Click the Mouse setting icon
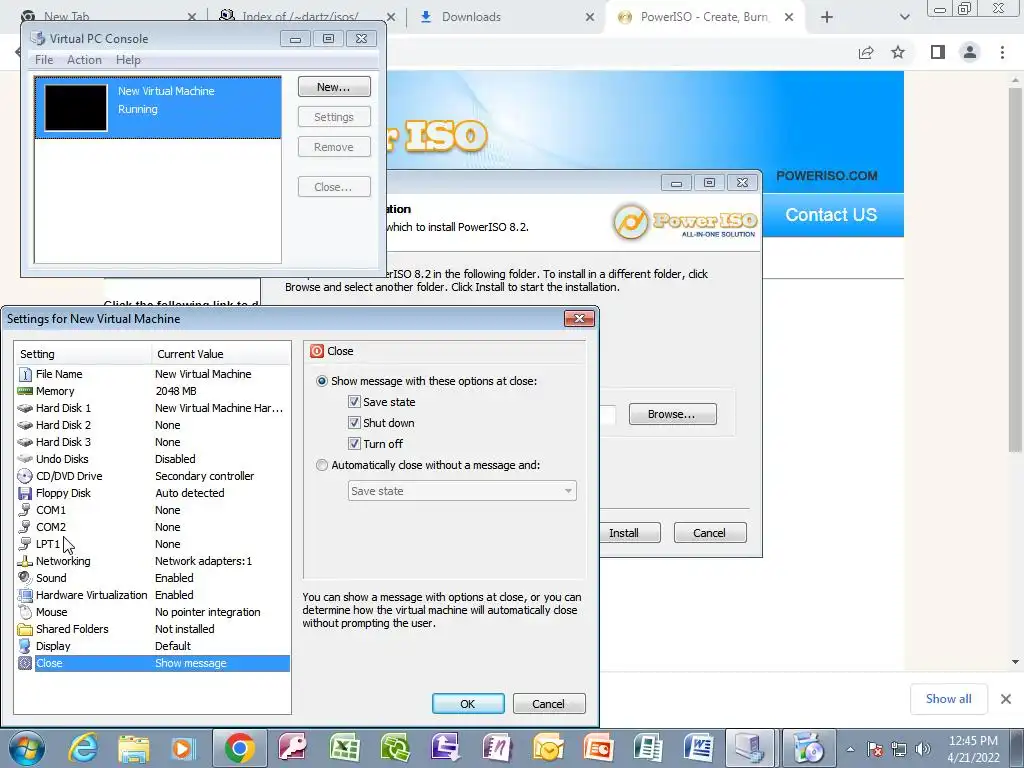This screenshot has width=1024, height=768. coord(25,612)
